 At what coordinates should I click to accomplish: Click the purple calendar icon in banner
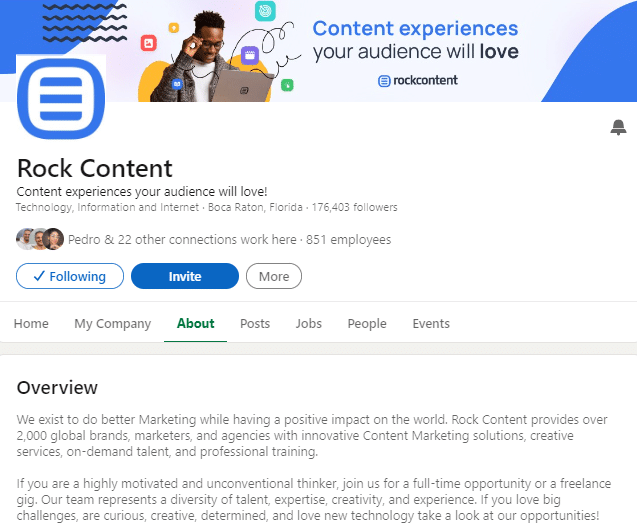[x=250, y=55]
